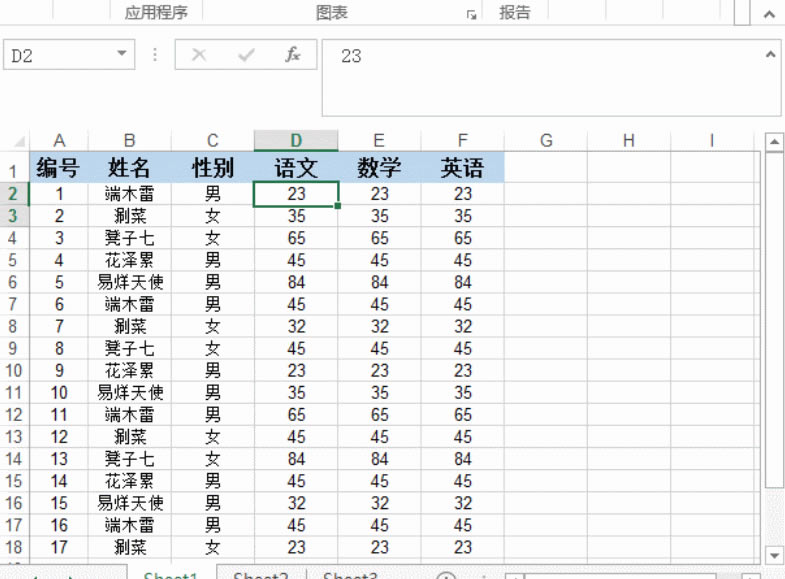
Task: Click the Name Box showing D2
Action: (69, 55)
